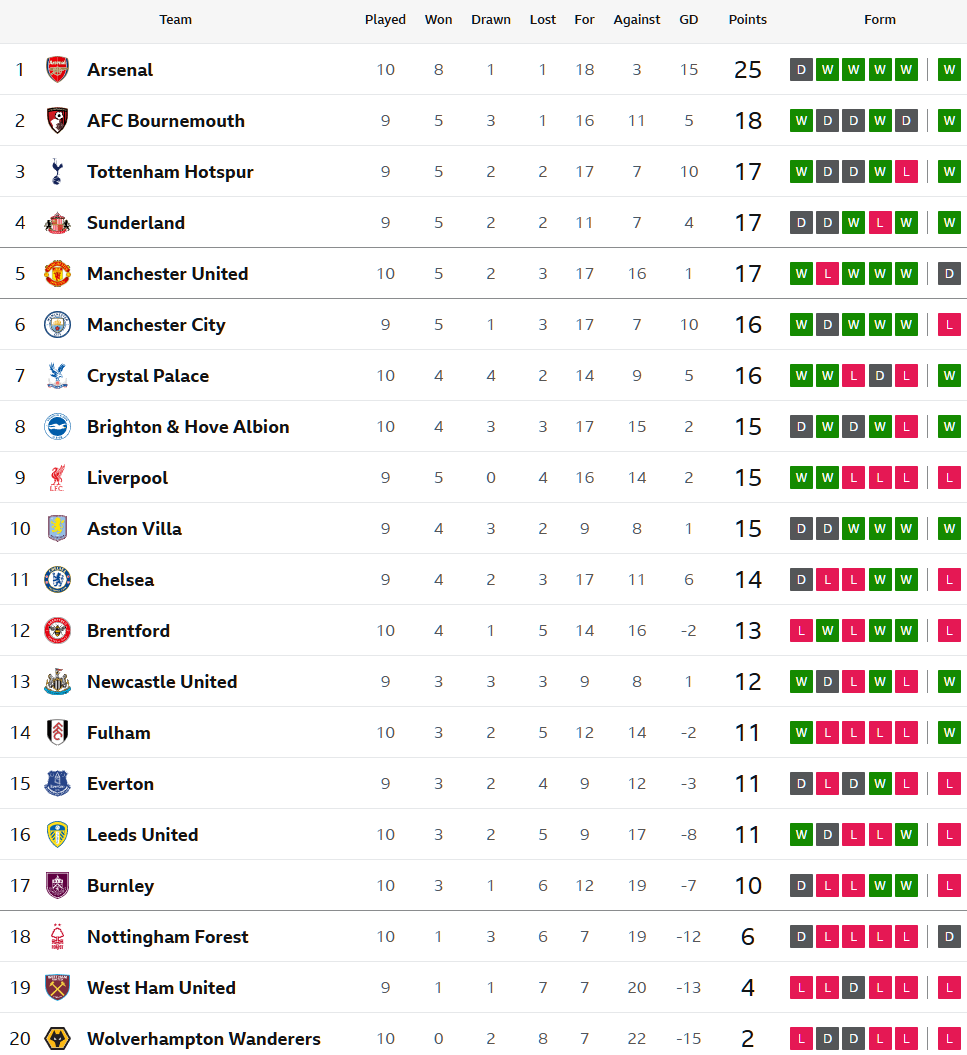Screen dimensions: 967x1055
Task: Open the Crystal Palace team link
Action: coord(148,376)
